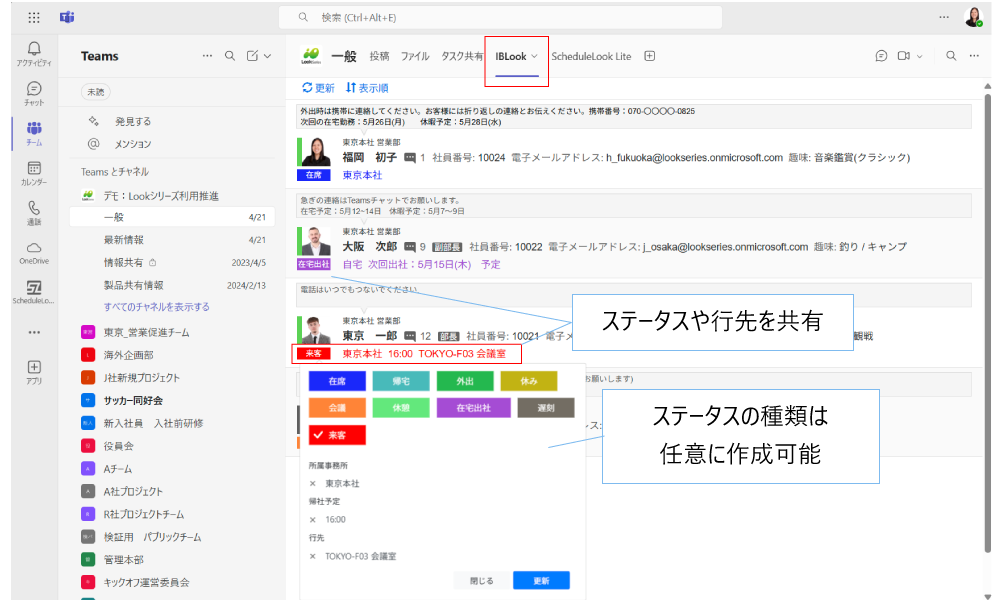
Task: Open message icon next to 福岡 初子
Action: pos(409,157)
